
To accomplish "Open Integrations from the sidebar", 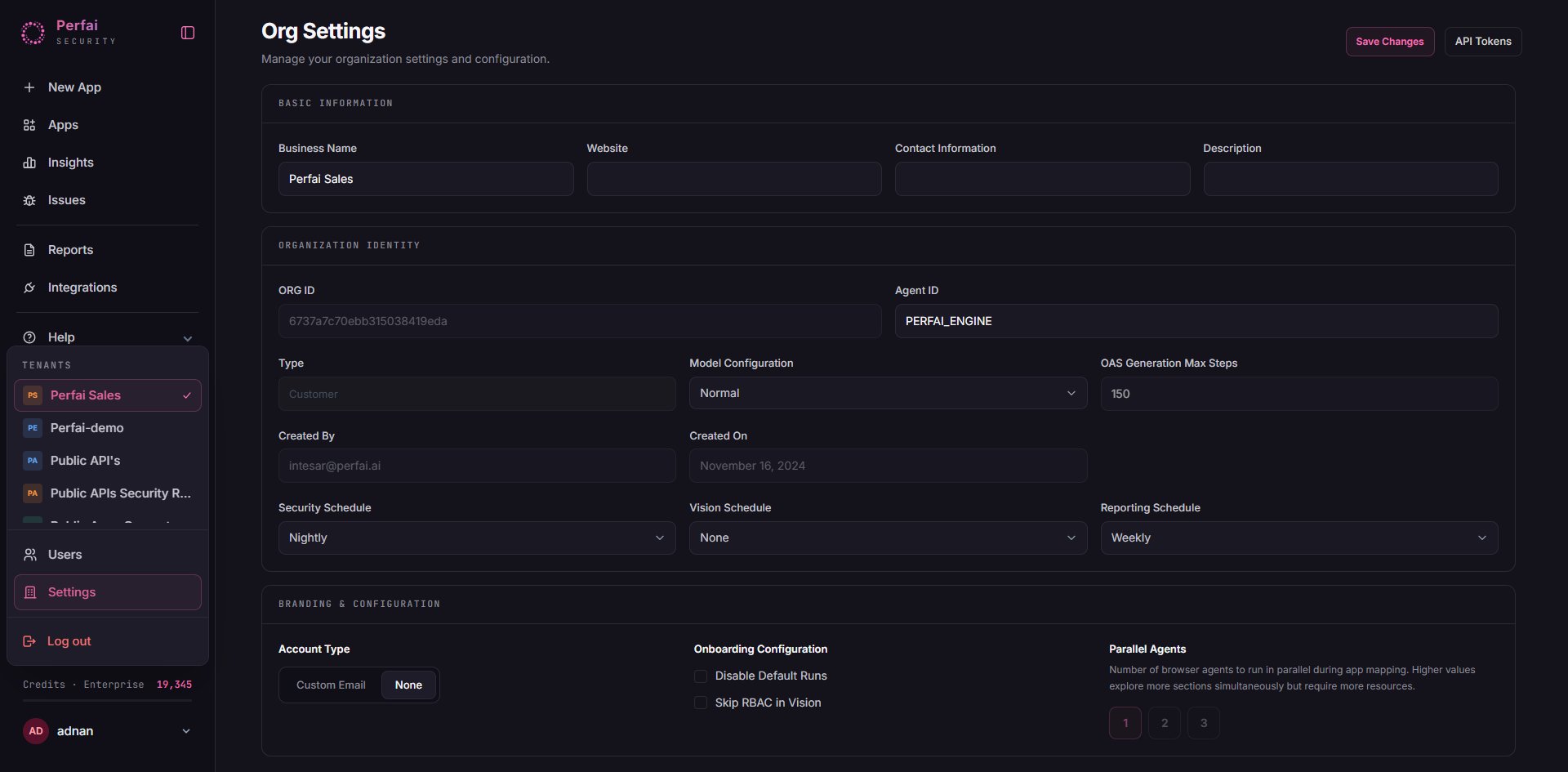I will point(107,288).
